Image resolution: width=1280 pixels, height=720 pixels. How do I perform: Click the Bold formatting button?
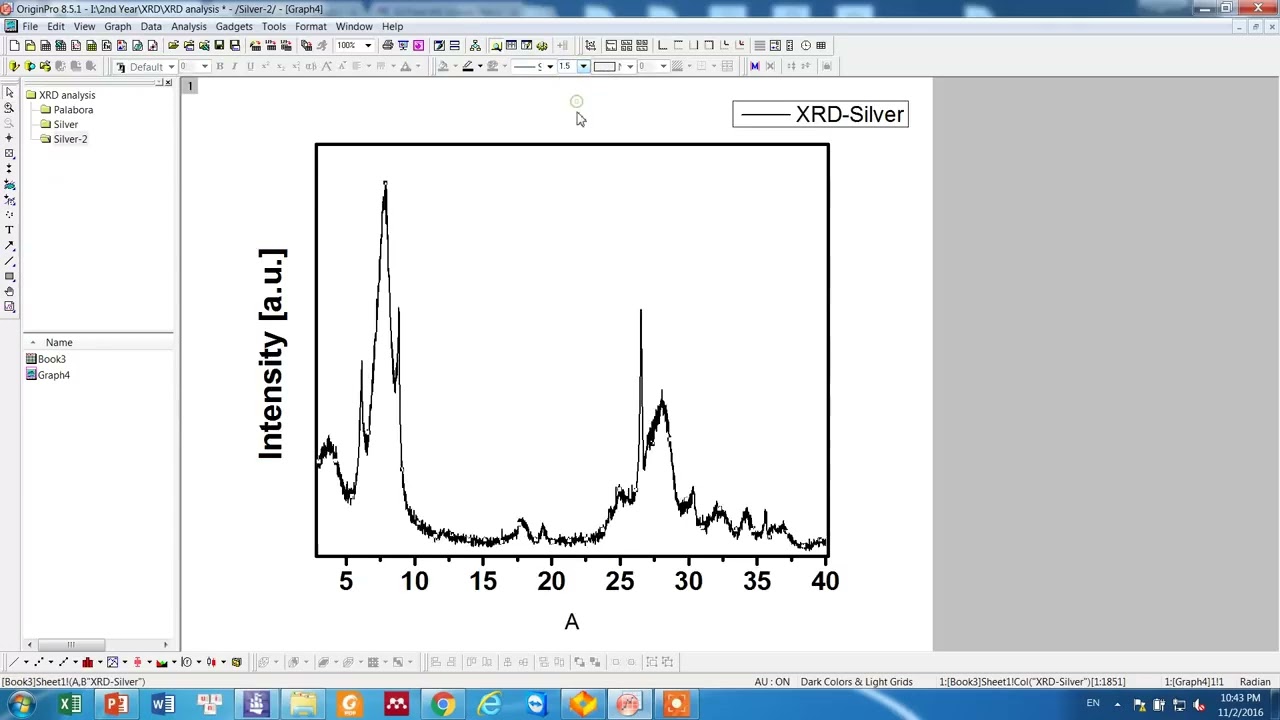(219, 67)
